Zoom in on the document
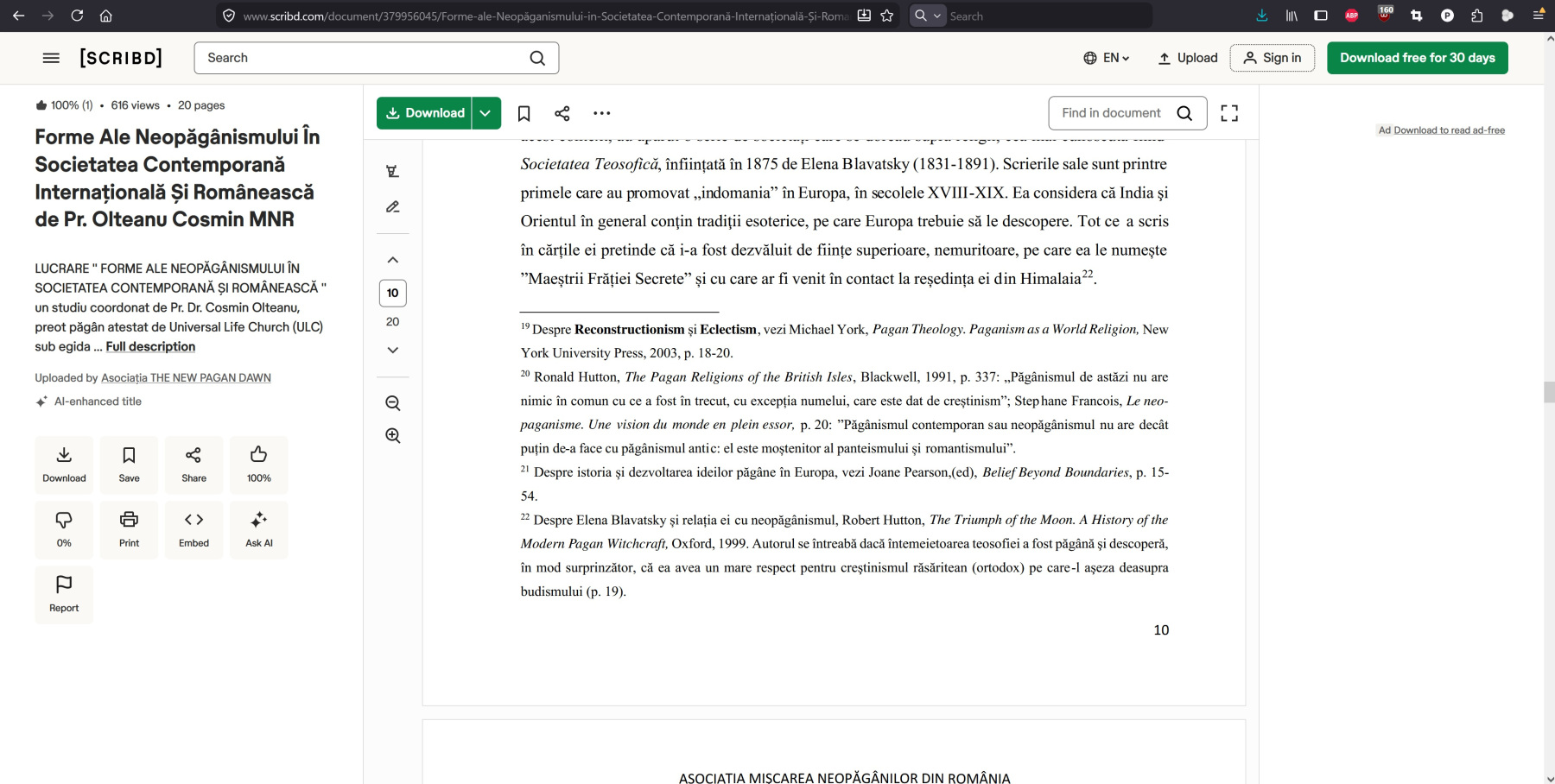 [x=393, y=436]
